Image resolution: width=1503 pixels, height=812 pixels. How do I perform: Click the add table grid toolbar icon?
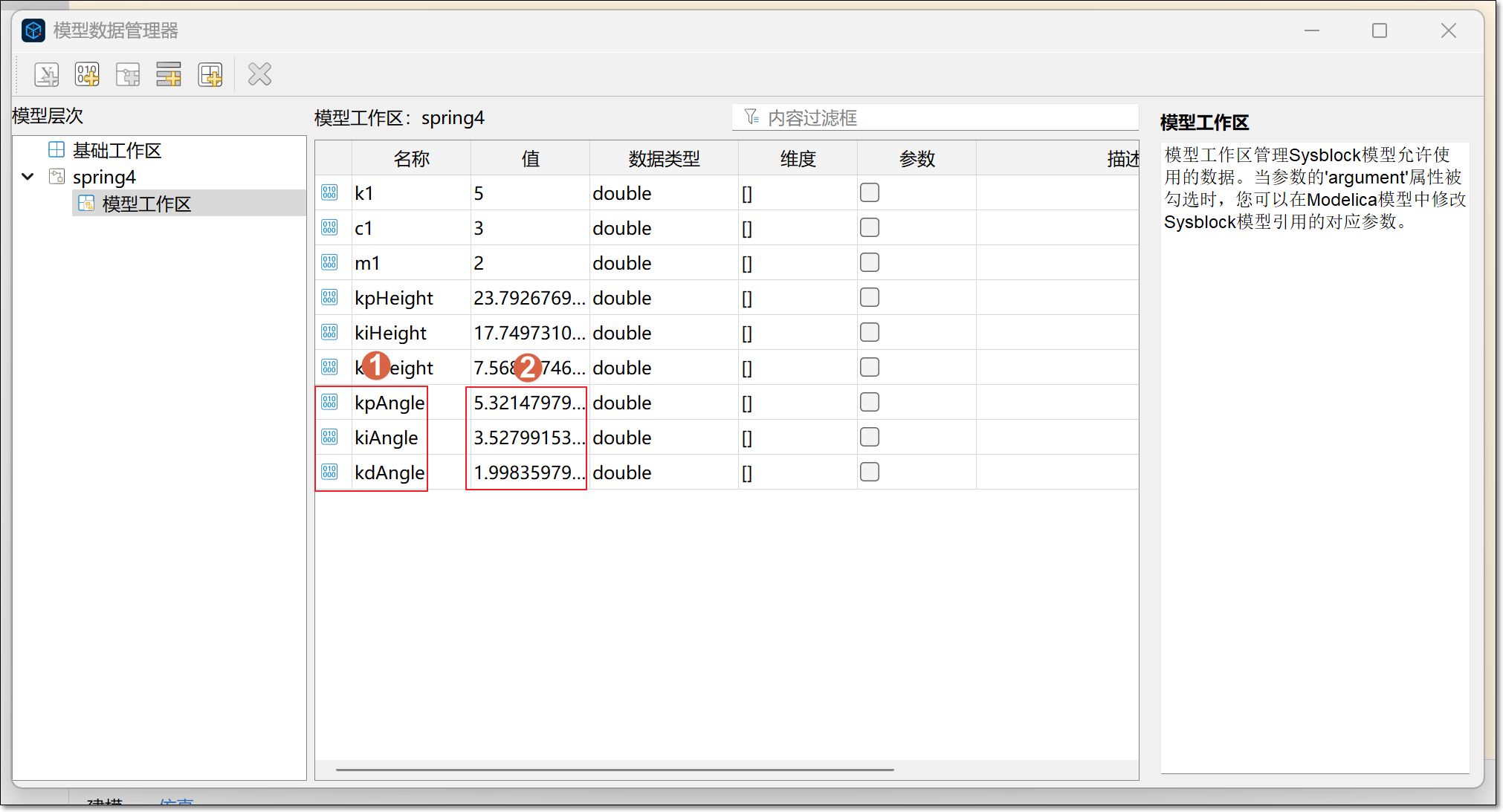[x=210, y=74]
